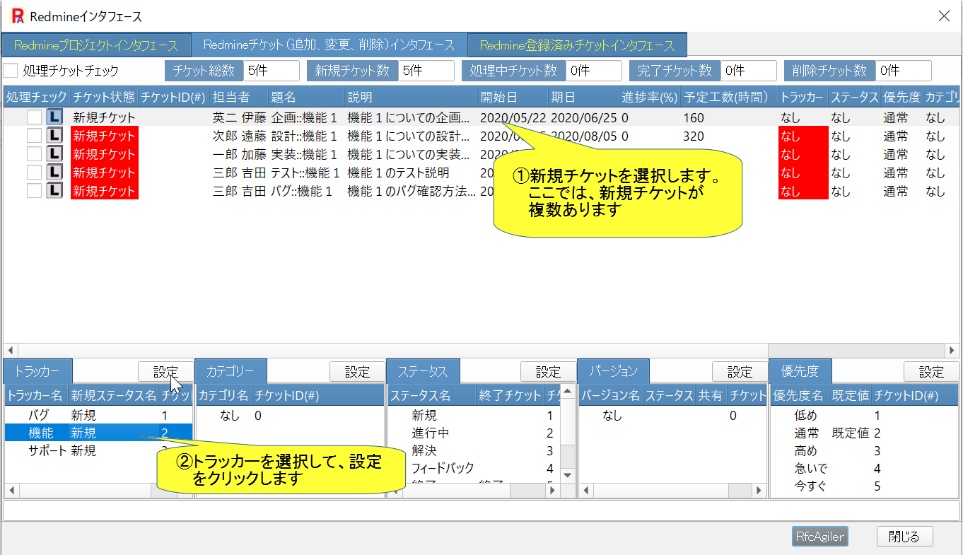The height and width of the screenshot is (555, 963).
Task: Toggle the 処理チケットチェック checkbox
Action: click(10, 71)
